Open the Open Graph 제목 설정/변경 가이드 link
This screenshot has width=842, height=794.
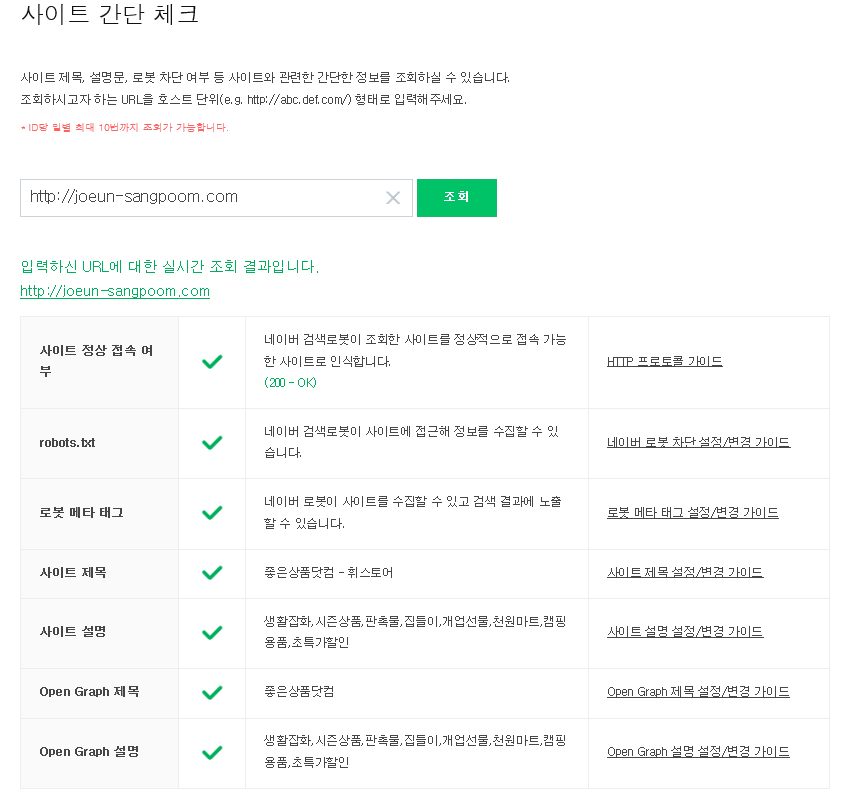point(698,692)
